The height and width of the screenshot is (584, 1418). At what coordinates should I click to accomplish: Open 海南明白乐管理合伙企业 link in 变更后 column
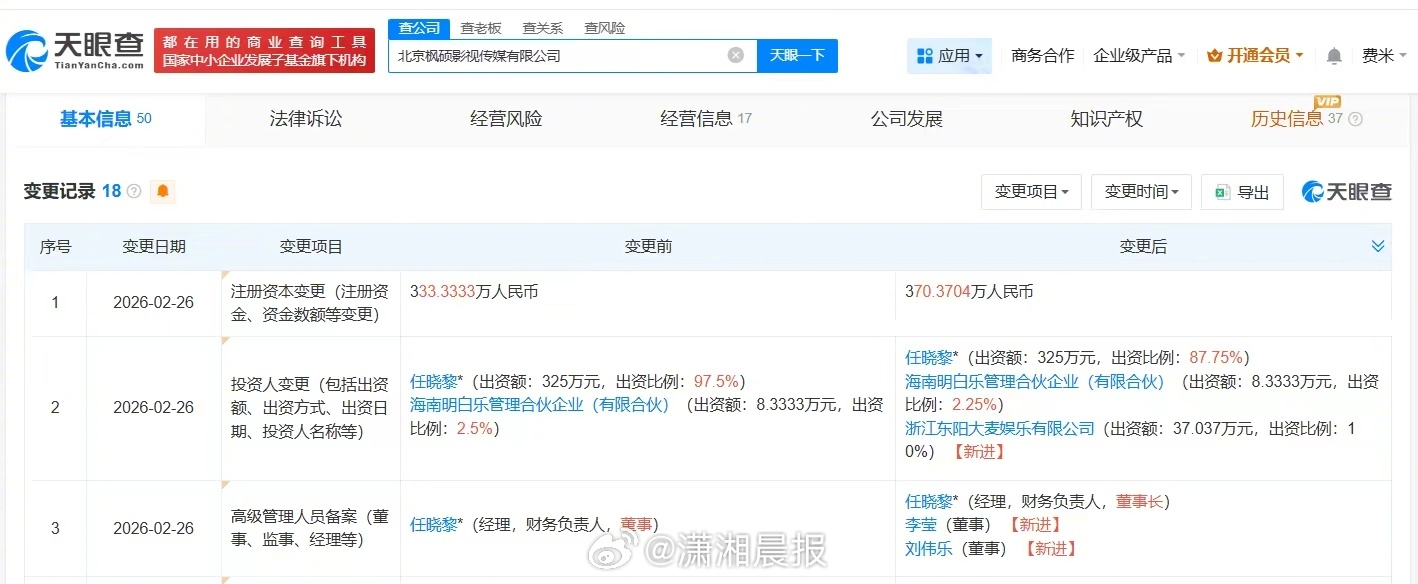tap(1034, 382)
